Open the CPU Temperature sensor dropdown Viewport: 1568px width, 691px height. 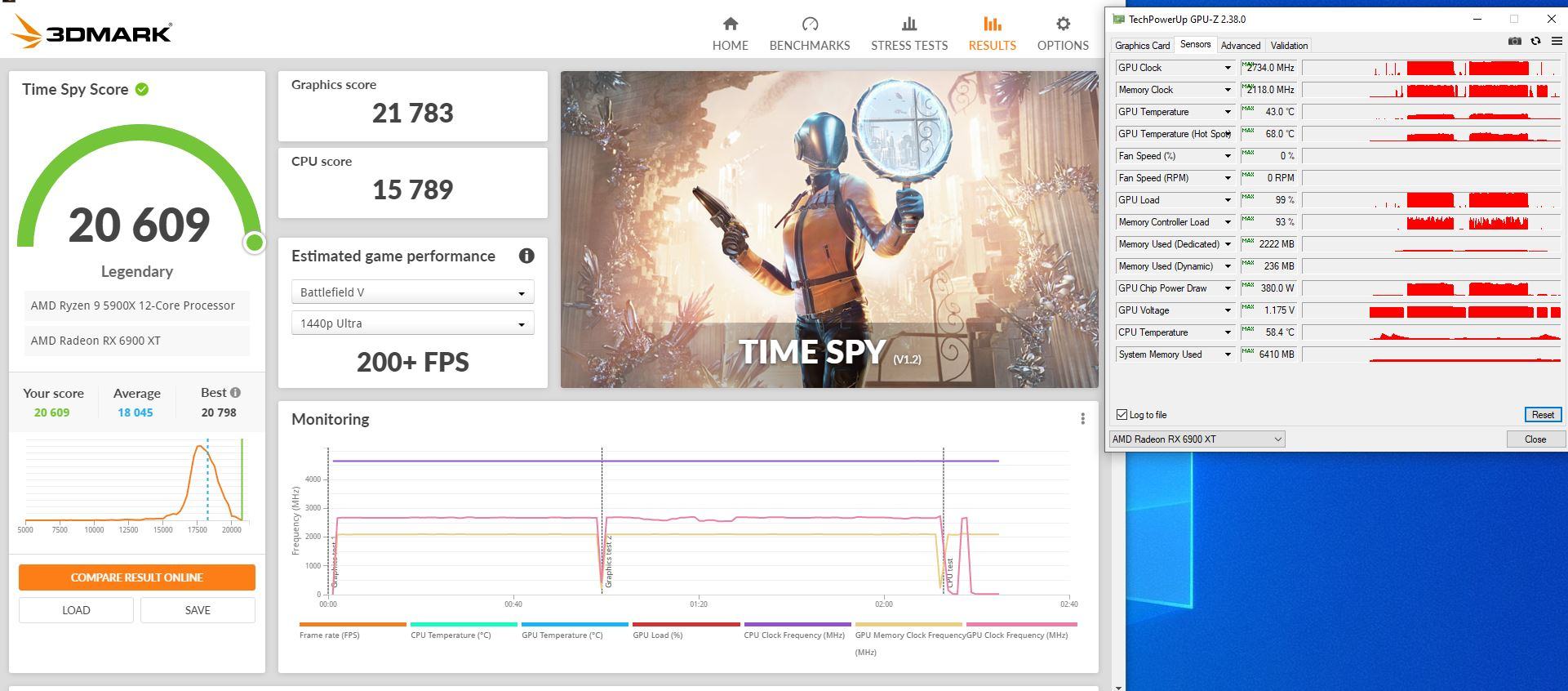coord(1227,332)
